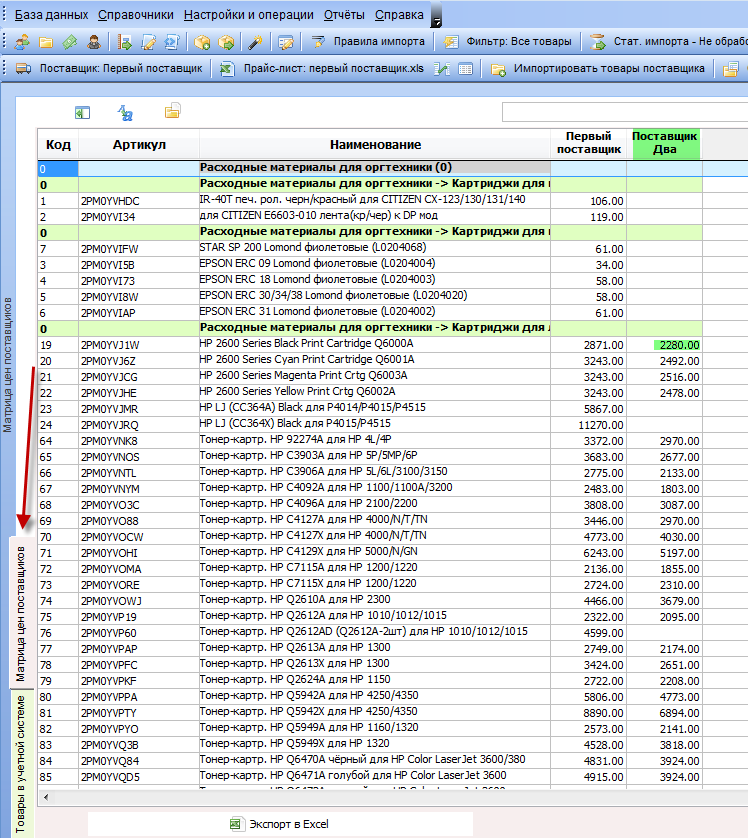Click 'Стат. импорта' hourglass toolbar item
The width and height of the screenshot is (748, 838).
(668, 42)
